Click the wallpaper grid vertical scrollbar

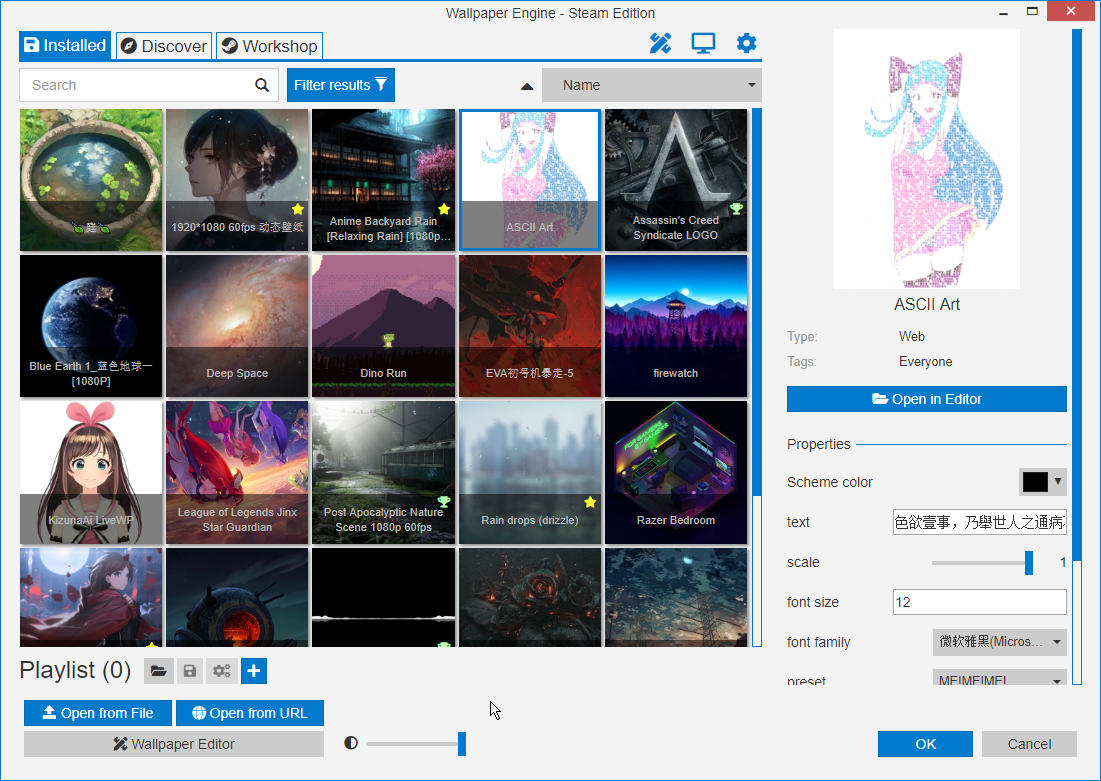click(x=757, y=377)
